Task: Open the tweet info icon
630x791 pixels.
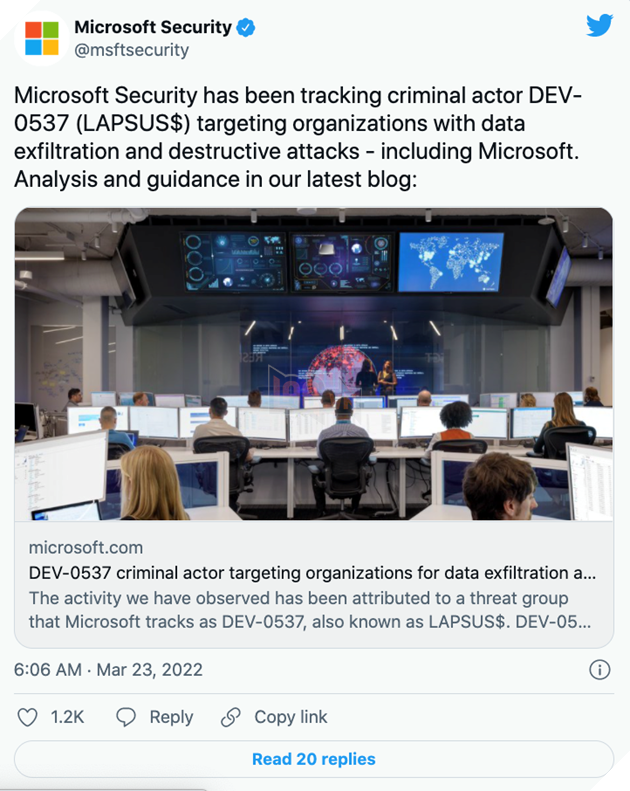Action: pyautogui.click(x=600, y=670)
